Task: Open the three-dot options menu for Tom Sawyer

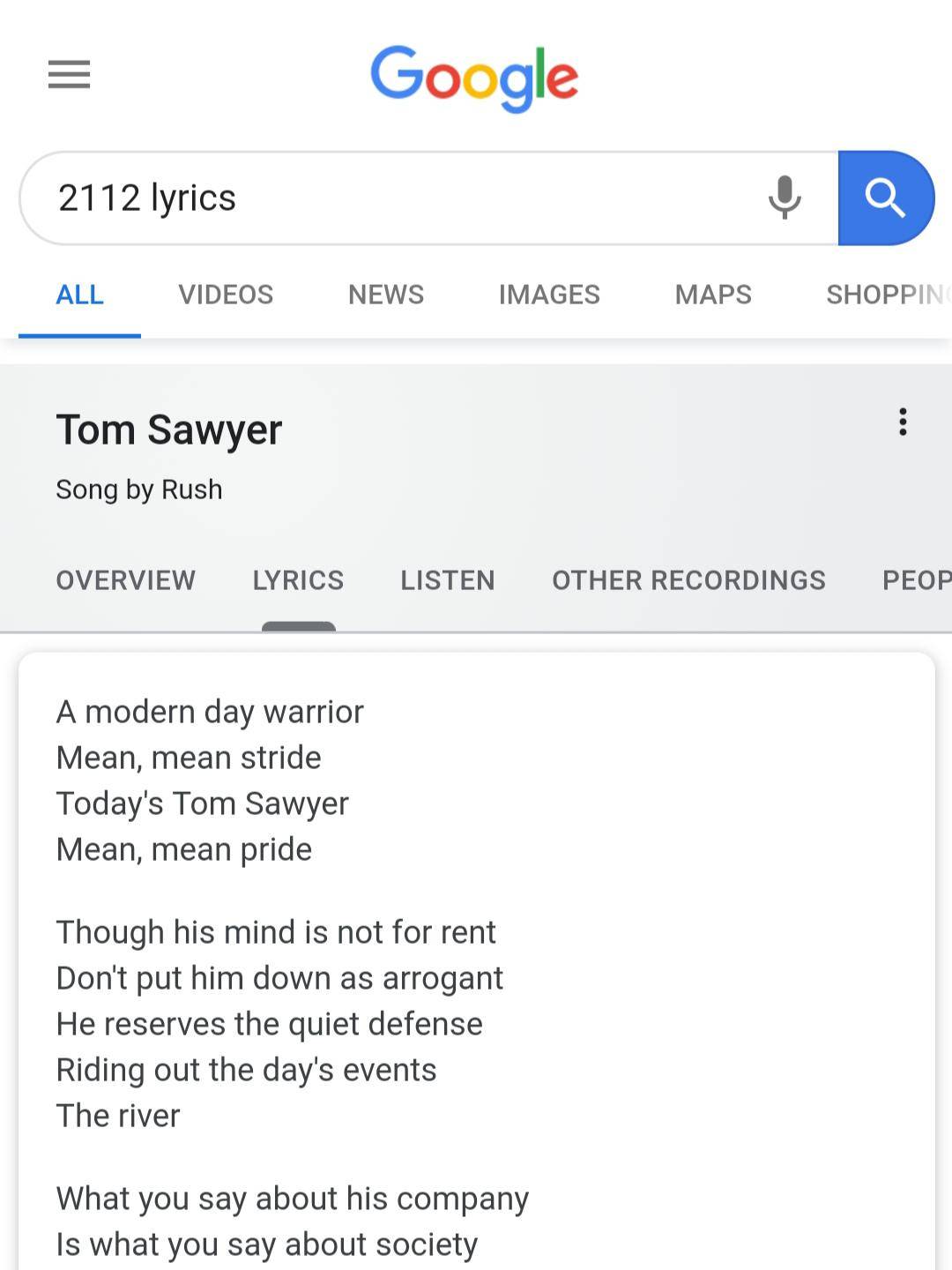Action: [x=902, y=422]
